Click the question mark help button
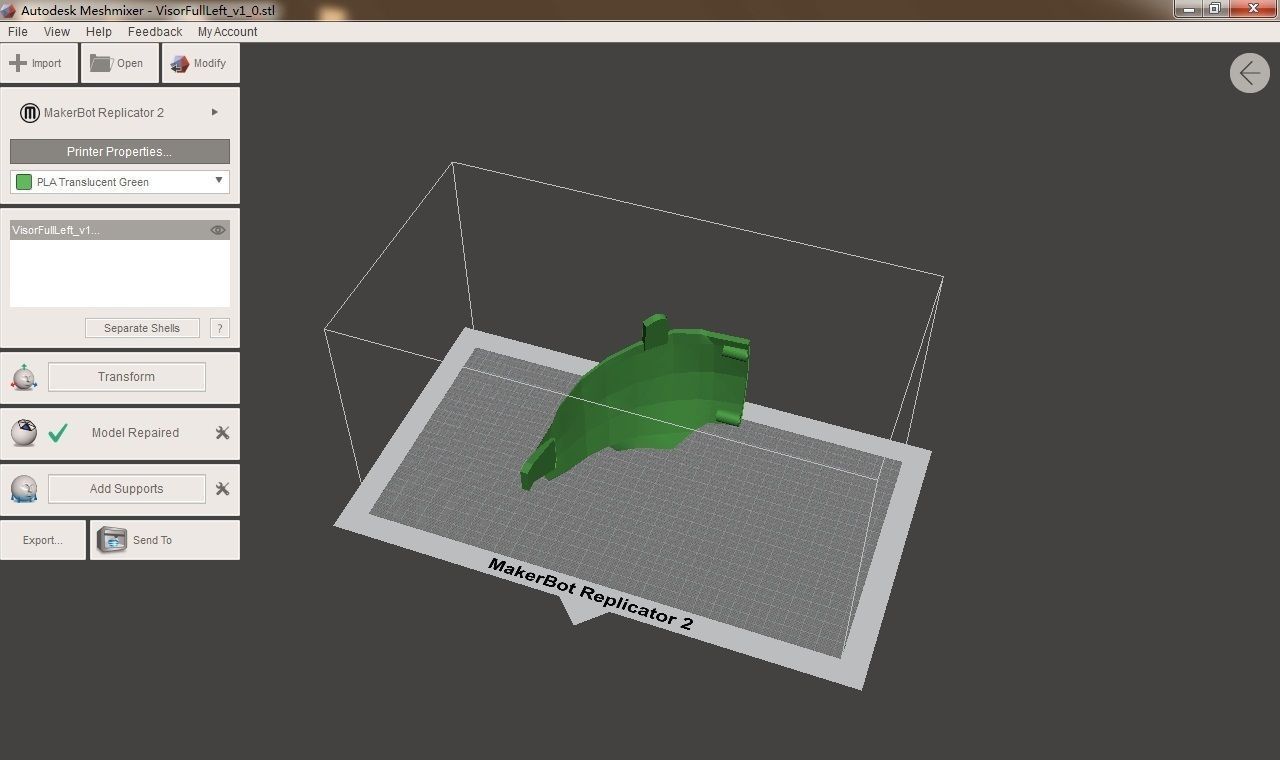This screenshot has height=760, width=1280. [x=220, y=328]
